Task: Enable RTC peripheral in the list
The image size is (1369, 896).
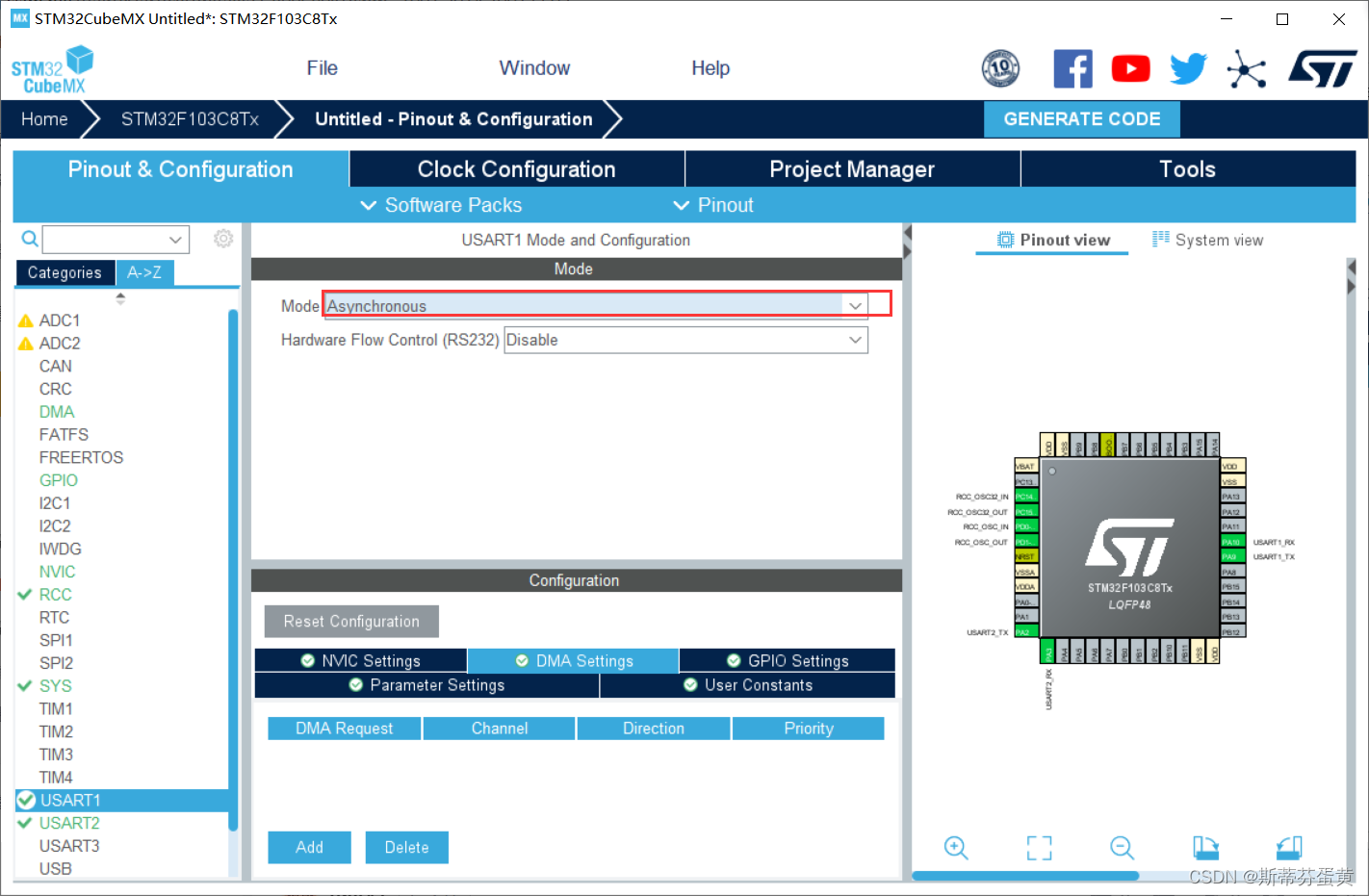Action: click(56, 617)
